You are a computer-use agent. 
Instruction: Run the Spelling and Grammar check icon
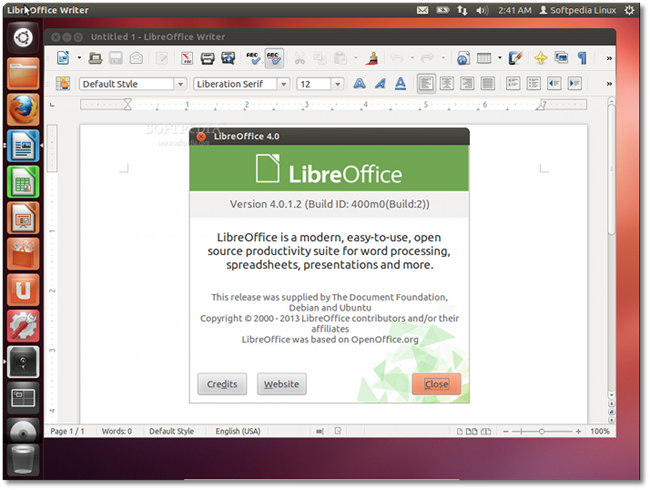pos(253,58)
